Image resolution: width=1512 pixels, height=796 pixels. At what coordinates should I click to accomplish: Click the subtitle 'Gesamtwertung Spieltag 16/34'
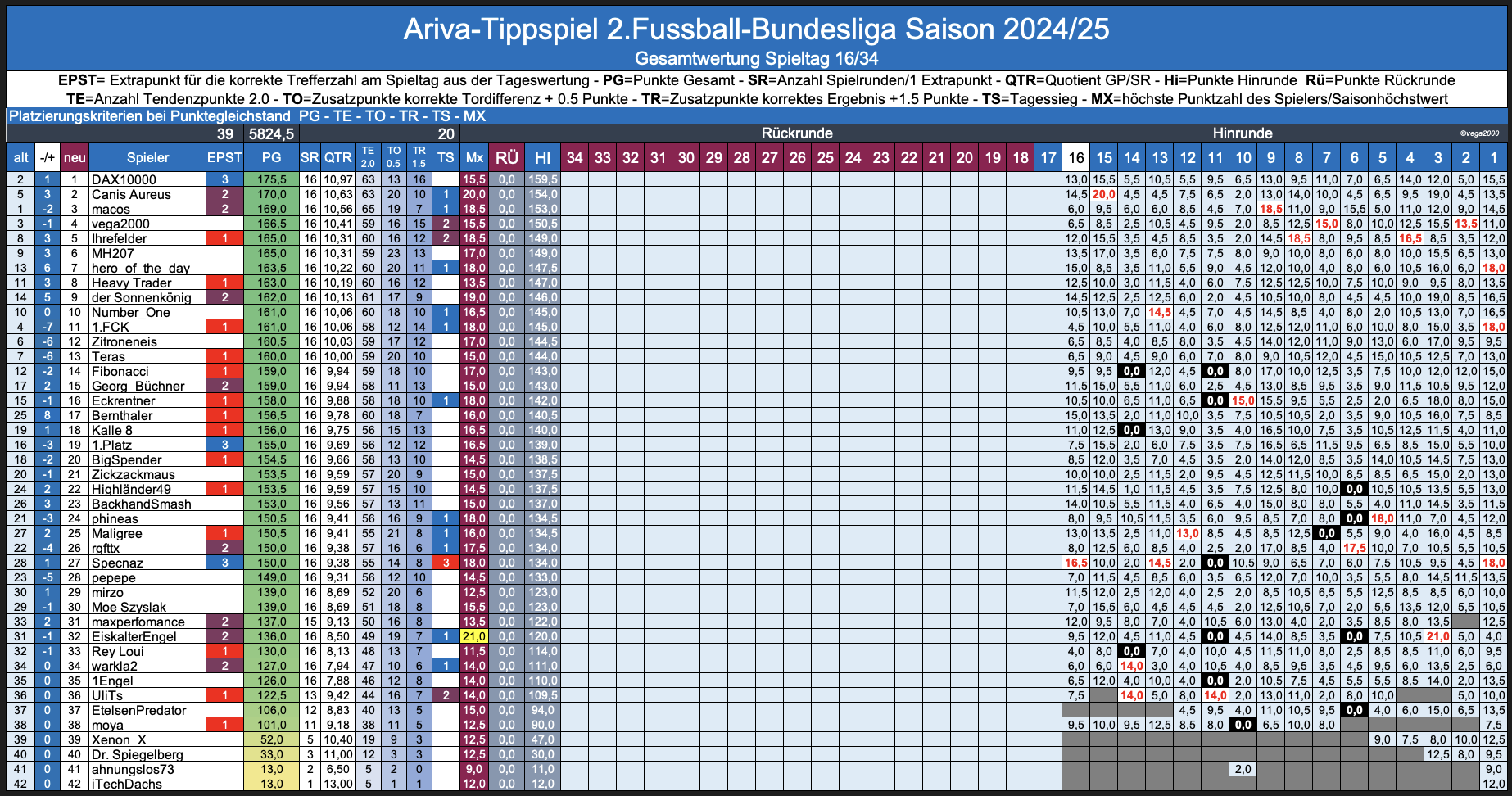click(x=756, y=59)
